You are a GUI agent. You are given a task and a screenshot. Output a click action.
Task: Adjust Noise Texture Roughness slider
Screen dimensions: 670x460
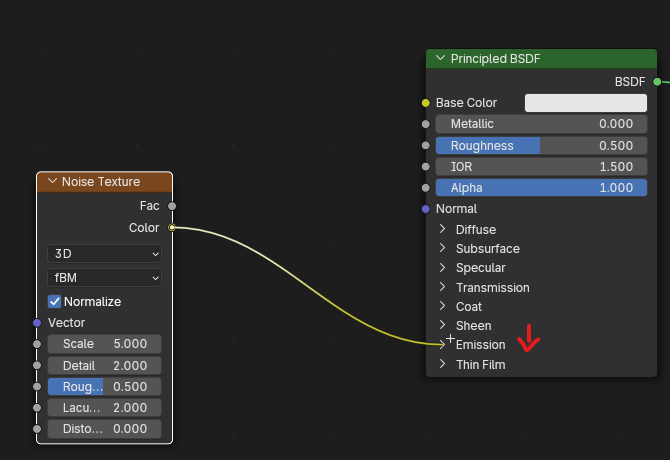point(104,387)
